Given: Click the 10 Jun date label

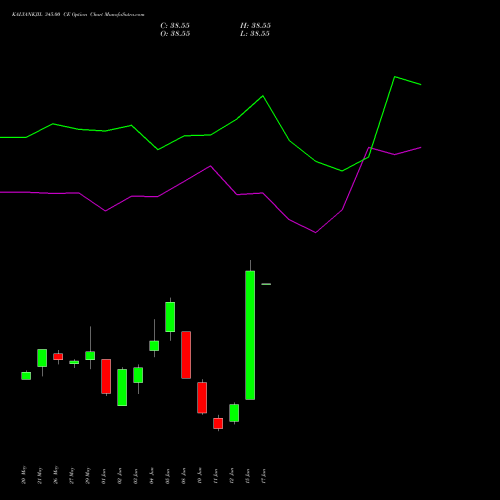Looking at the screenshot, I should point(200,476).
